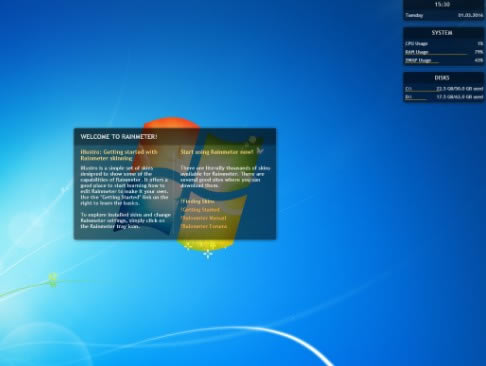
Task: Open the Rainmeter Manual link
Action: (204, 218)
